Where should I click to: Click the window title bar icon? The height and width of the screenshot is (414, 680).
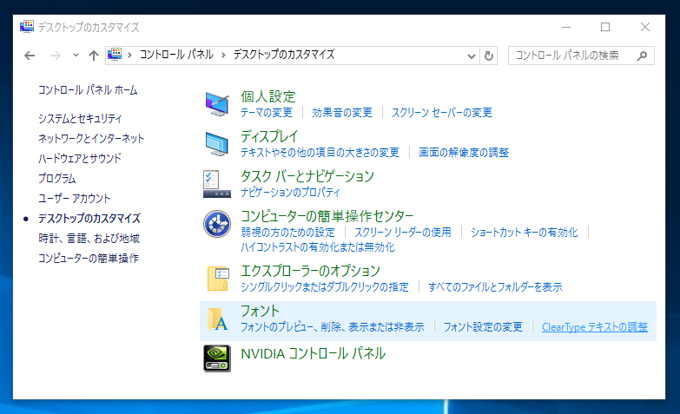click(27, 27)
